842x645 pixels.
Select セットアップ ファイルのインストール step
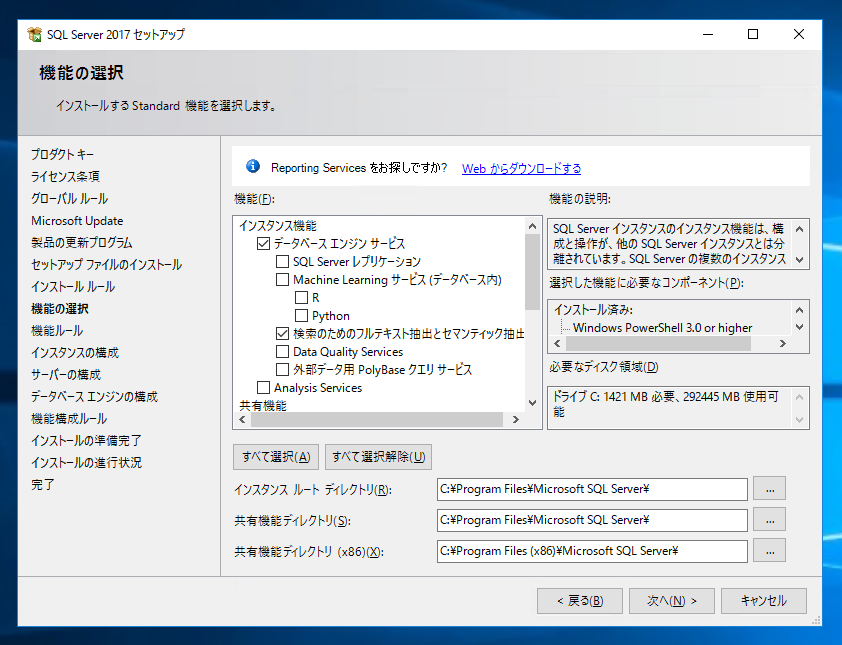pyautogui.click(x=106, y=265)
